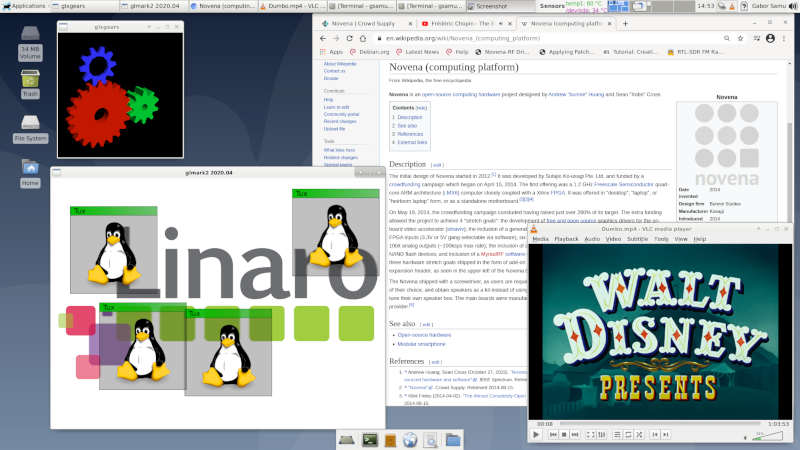Skip to next media in VLC
This screenshot has width=800, height=450.
point(575,435)
